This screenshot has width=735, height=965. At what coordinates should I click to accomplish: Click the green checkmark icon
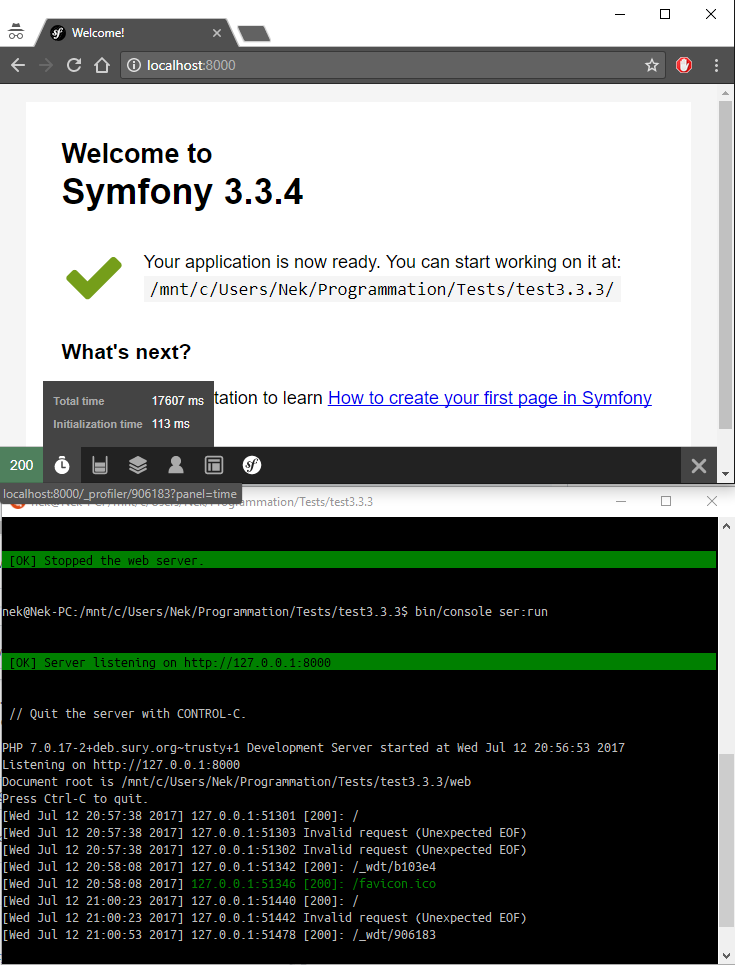pyautogui.click(x=94, y=278)
